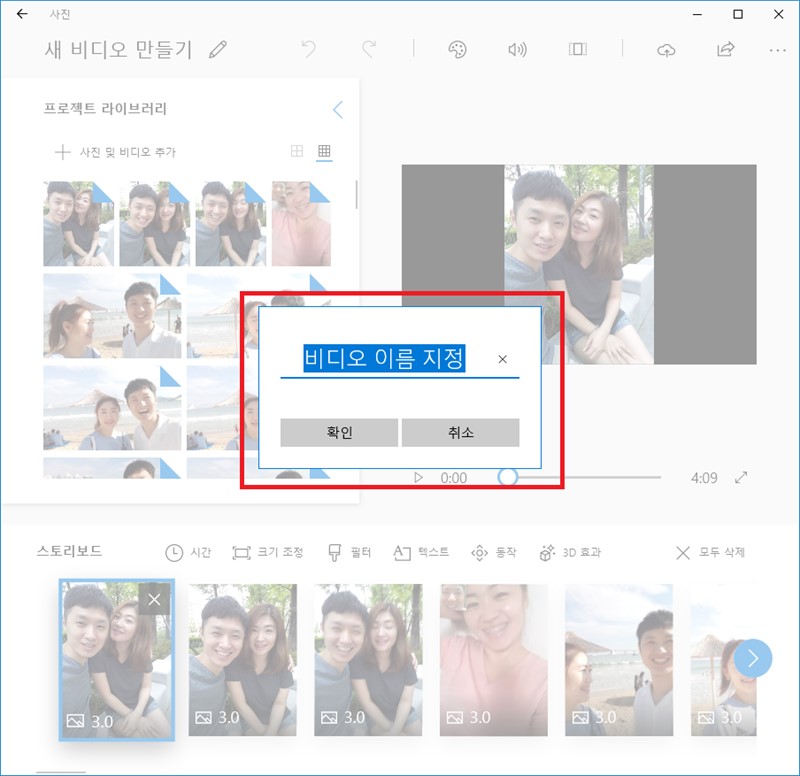Confirm the video name with 확인
The image size is (800, 776).
(338, 431)
